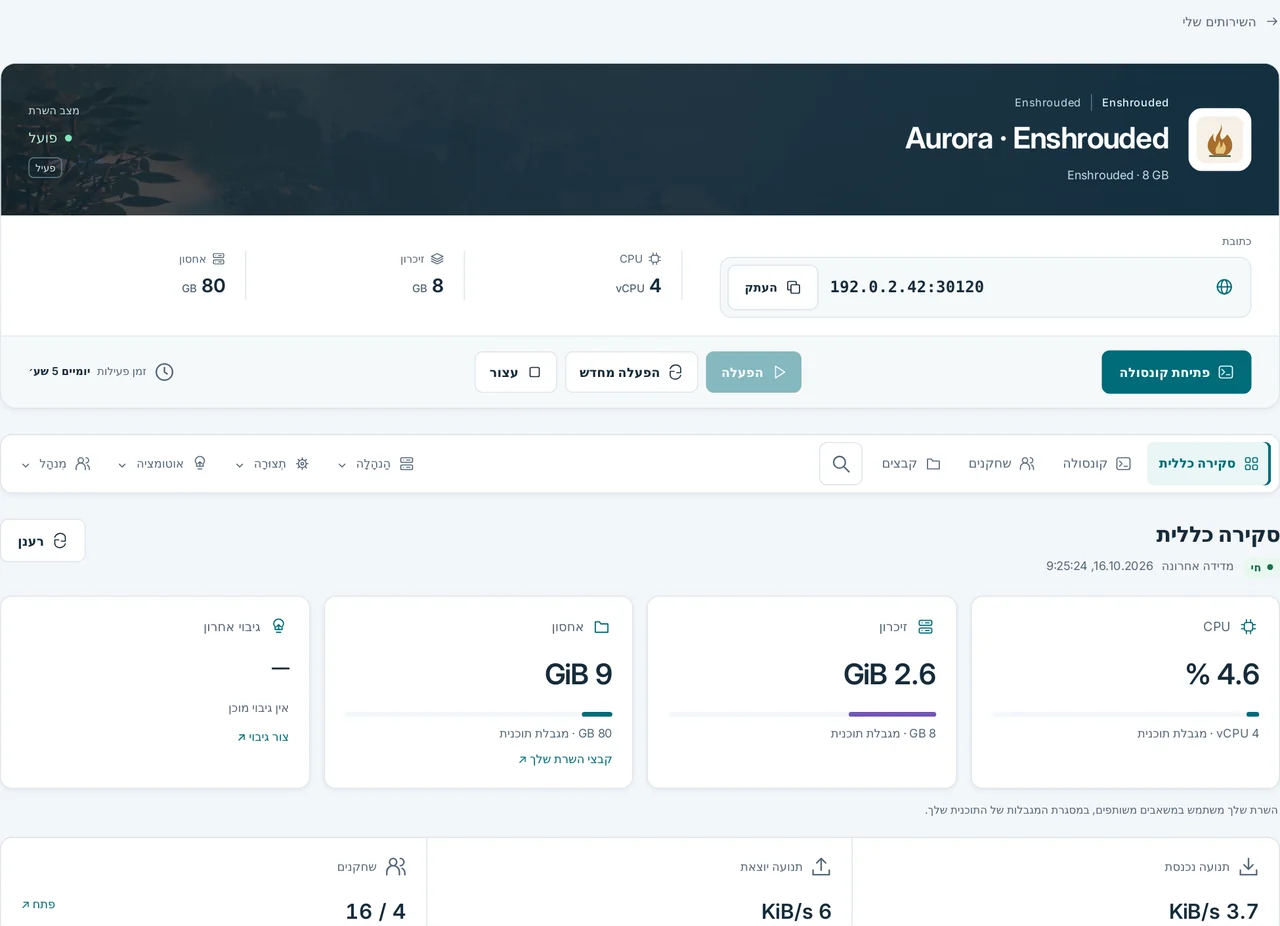Click the download icon beside תנועה נכנסת
Screen dimensions: 1280x926
[1248, 867]
